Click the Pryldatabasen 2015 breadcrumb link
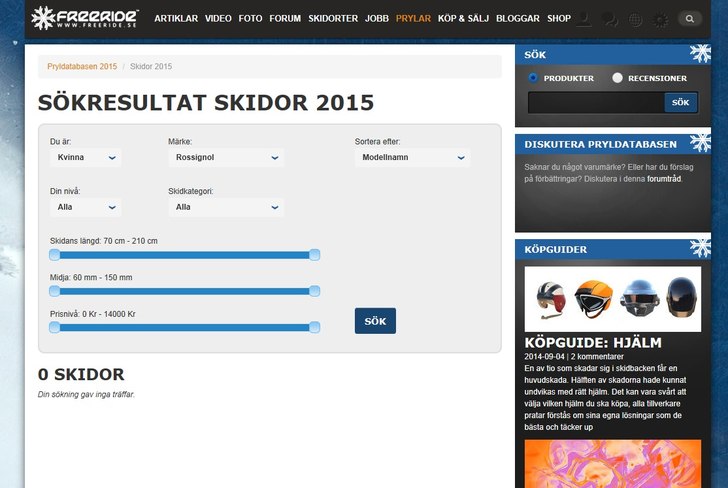 (x=82, y=66)
